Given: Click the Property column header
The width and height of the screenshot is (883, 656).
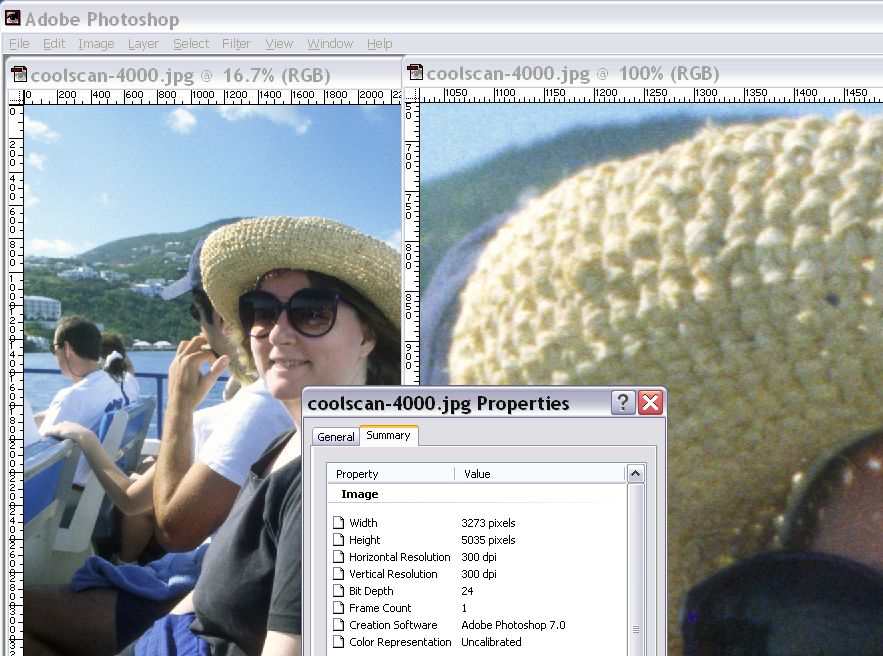Looking at the screenshot, I should click(x=391, y=474).
